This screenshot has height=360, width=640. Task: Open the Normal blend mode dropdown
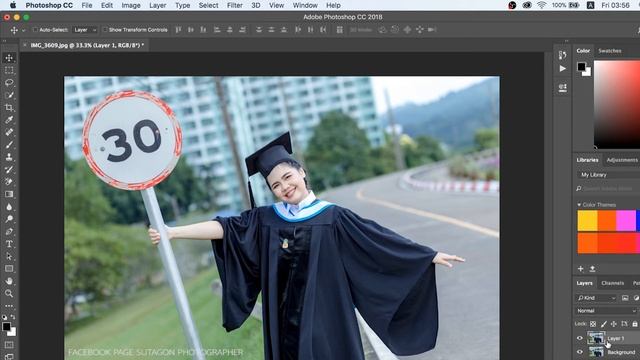(x=607, y=311)
